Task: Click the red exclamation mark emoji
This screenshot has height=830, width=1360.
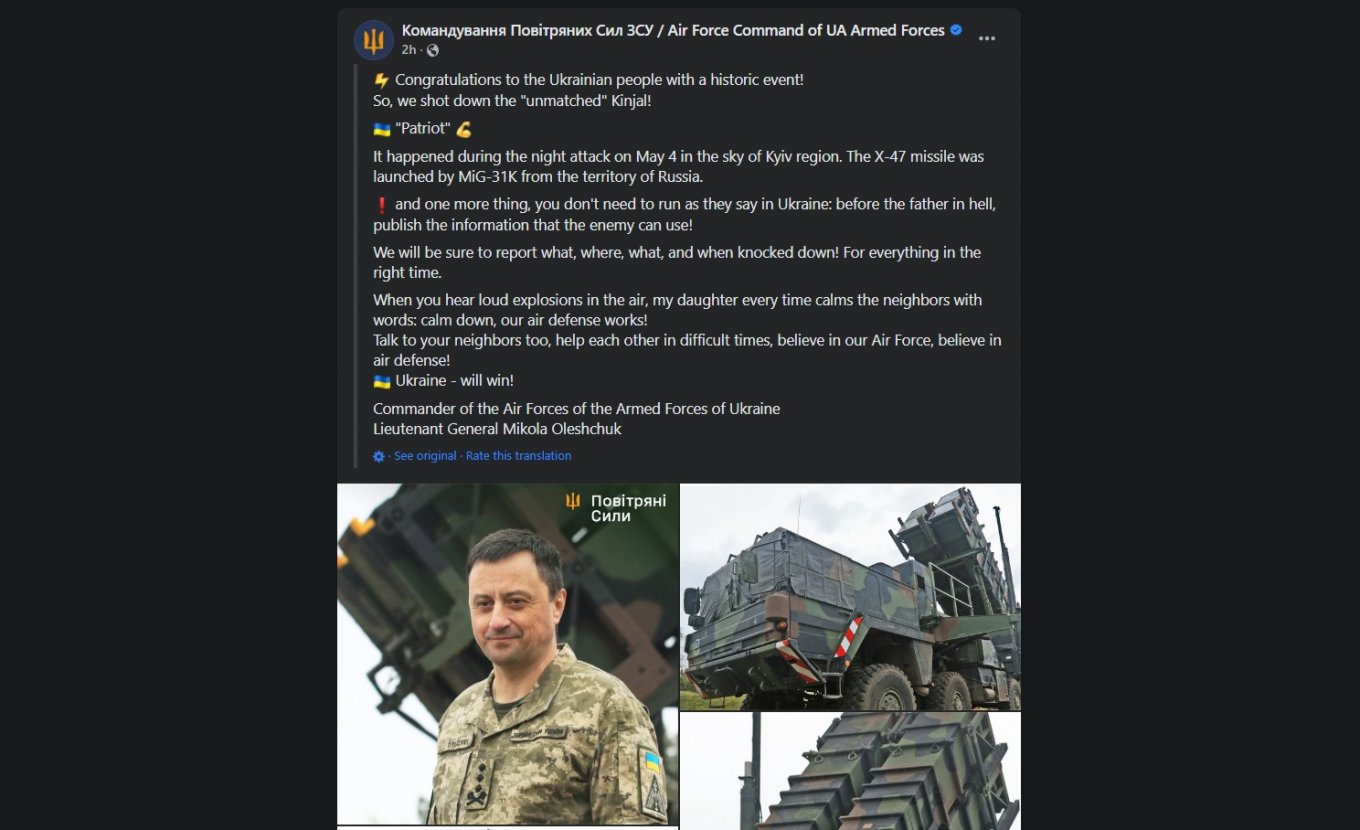Action: [381, 205]
